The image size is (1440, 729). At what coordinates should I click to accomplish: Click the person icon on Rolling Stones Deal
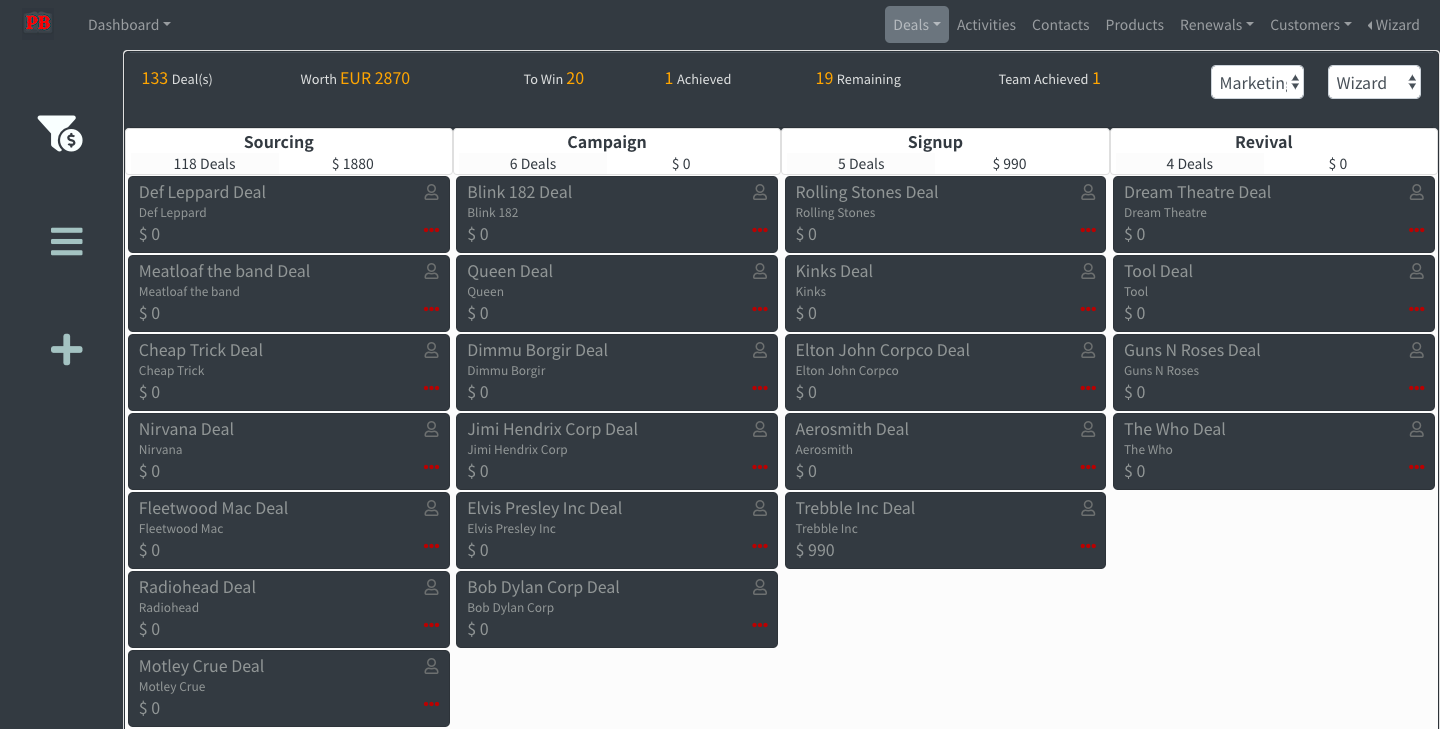(1088, 192)
